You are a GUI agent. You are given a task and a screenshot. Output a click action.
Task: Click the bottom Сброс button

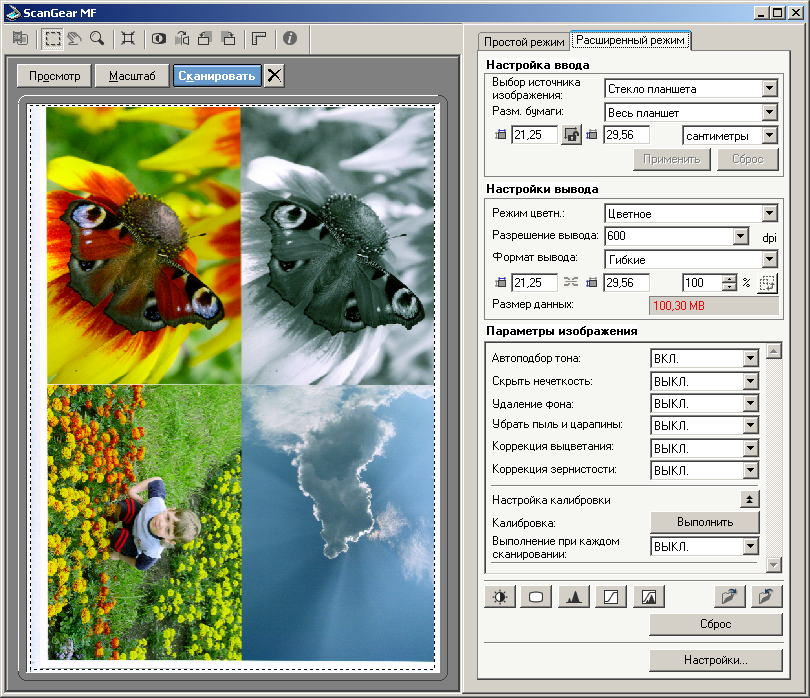[x=715, y=624]
